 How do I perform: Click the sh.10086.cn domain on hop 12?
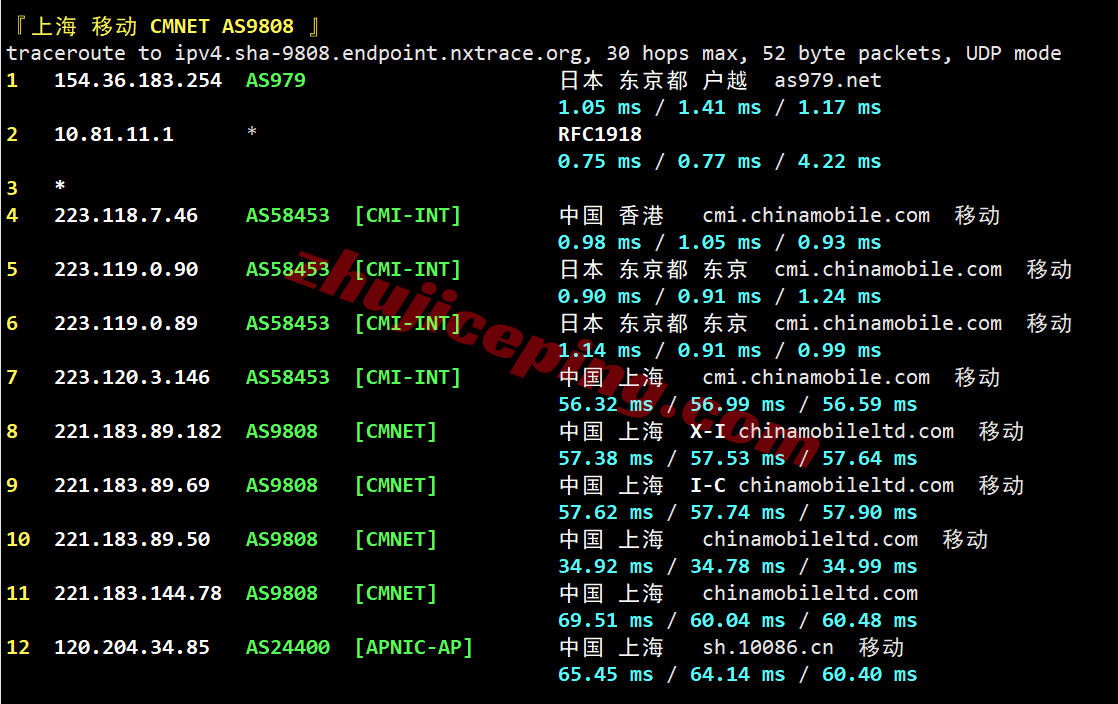[x=768, y=647]
